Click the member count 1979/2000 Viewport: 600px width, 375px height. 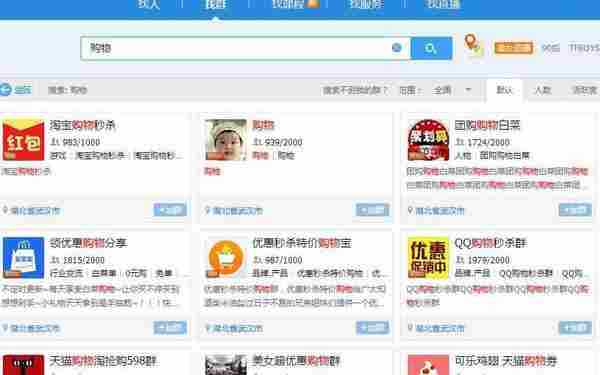pyautogui.click(x=488, y=260)
